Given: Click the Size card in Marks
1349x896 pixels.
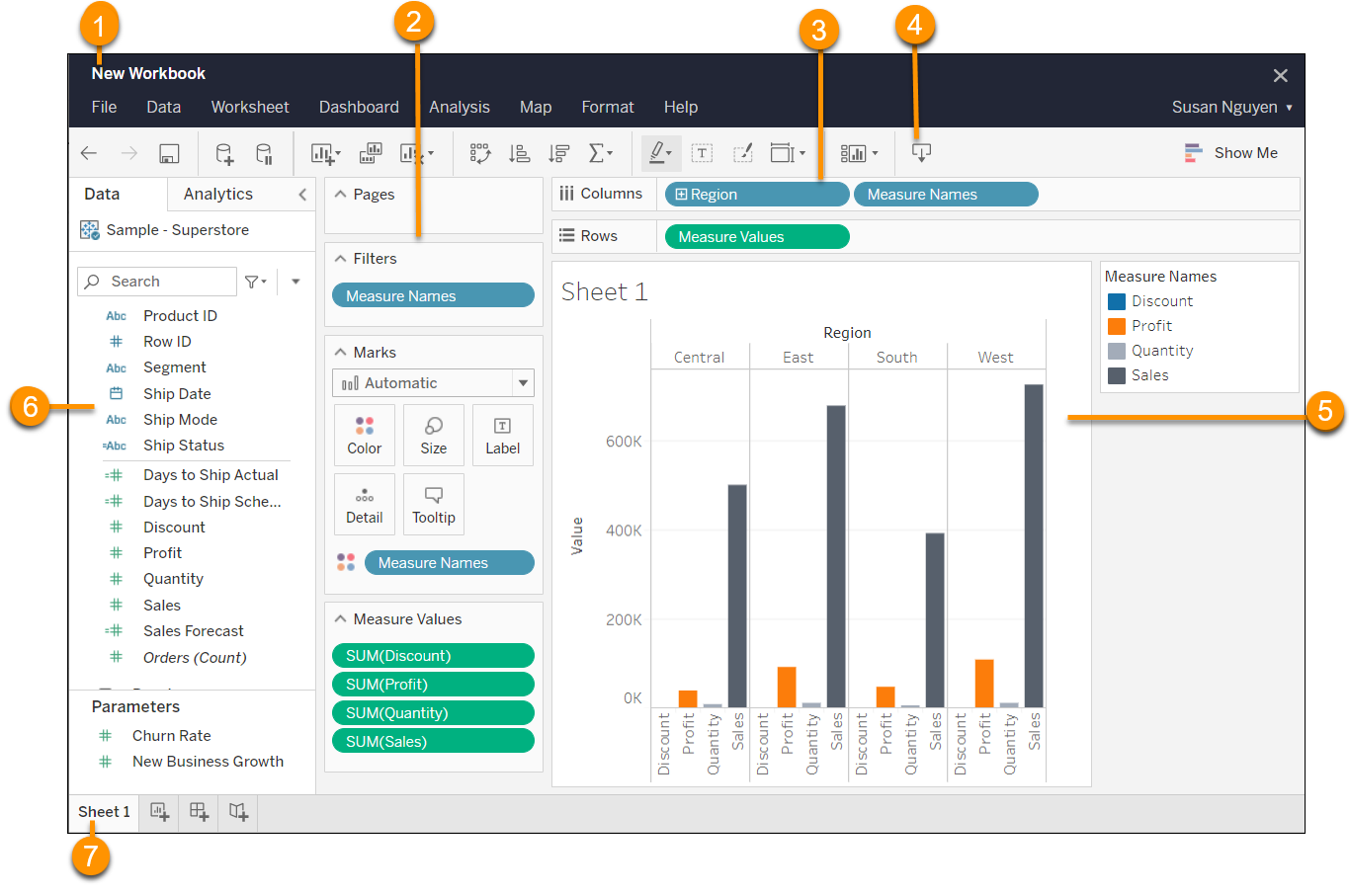Looking at the screenshot, I should coord(433,436).
